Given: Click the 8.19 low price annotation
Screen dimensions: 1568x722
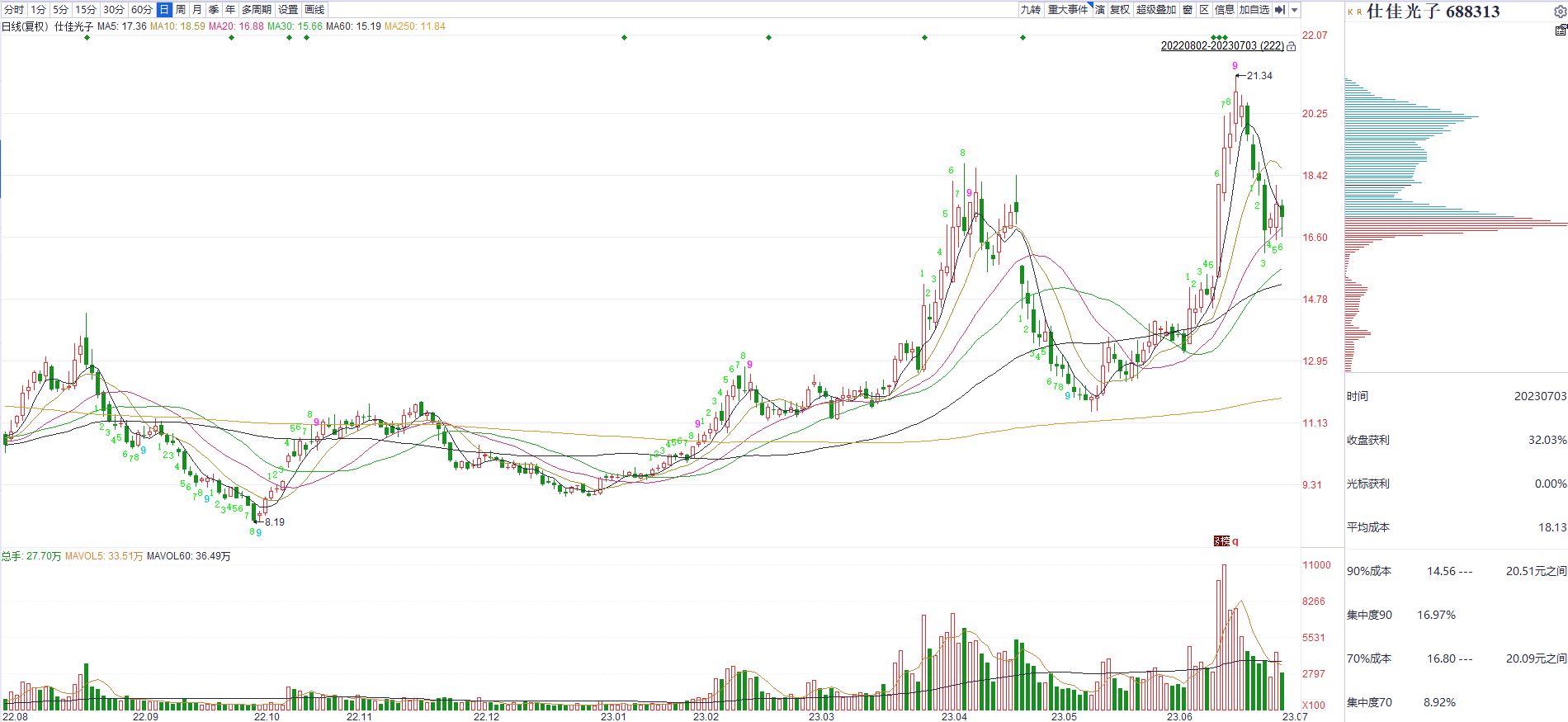Looking at the screenshot, I should (x=275, y=522).
